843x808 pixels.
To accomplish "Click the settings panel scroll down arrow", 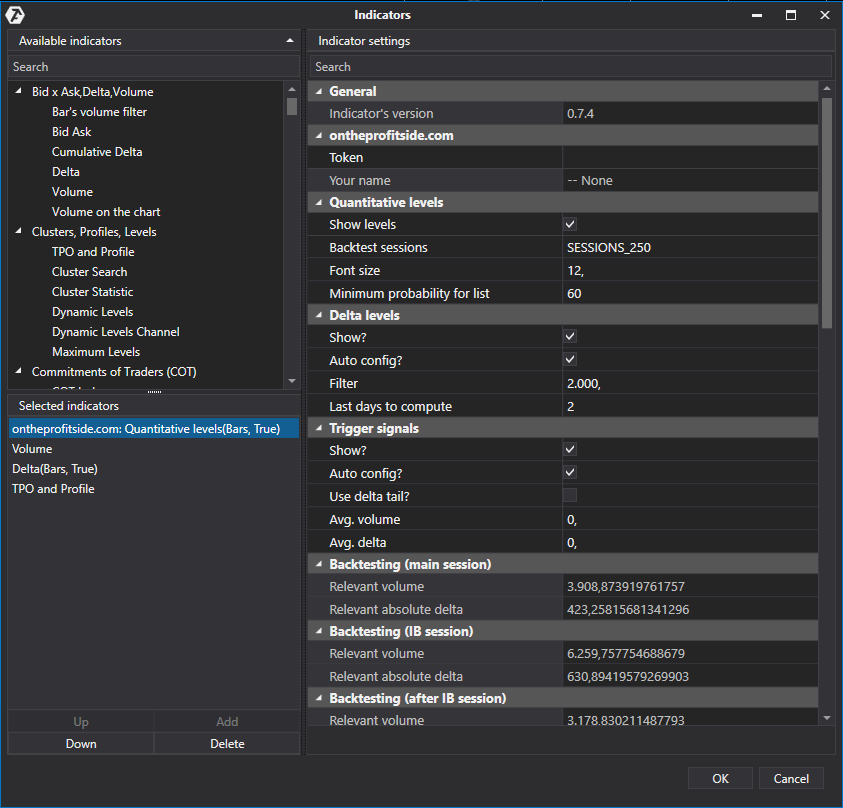I will point(827,718).
